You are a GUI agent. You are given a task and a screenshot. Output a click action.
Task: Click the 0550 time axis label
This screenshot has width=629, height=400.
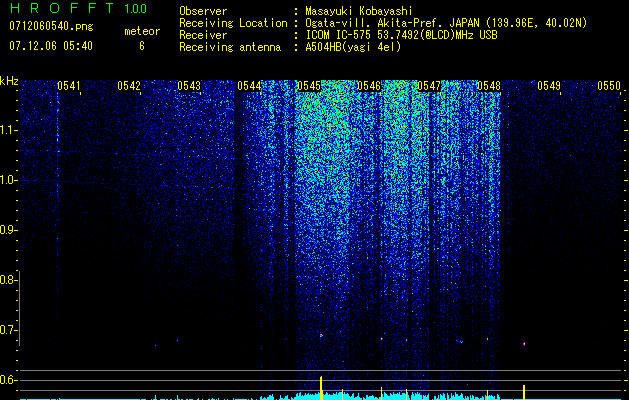(x=609, y=86)
